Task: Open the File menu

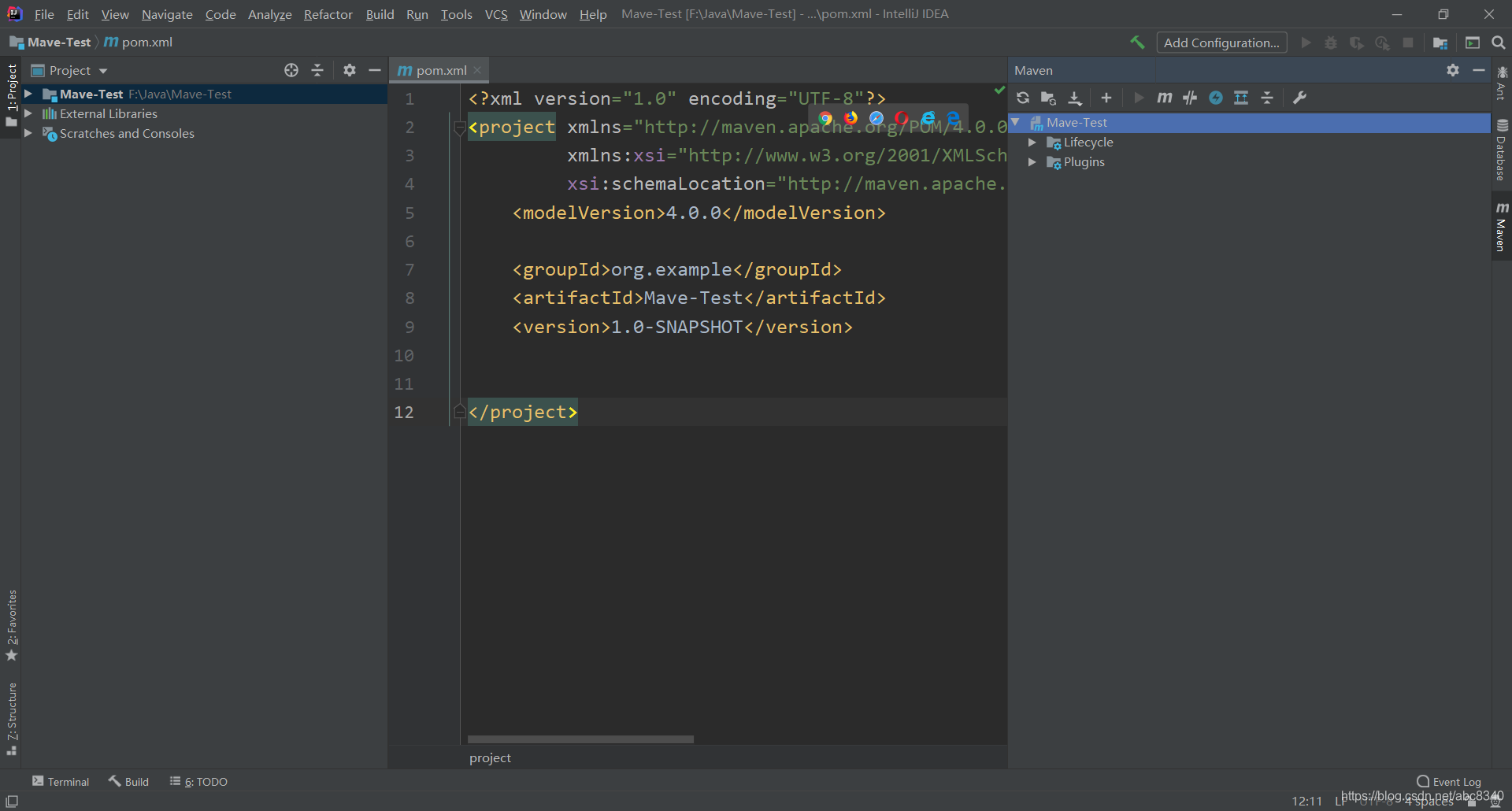Action: tap(44, 14)
